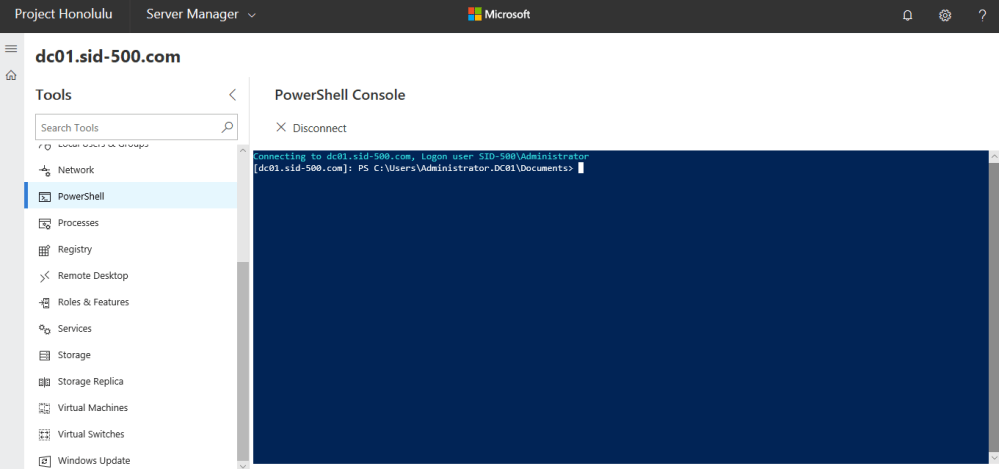Expand the Server Manager dropdown
Image resolution: width=999 pixels, height=469 pixels.
coord(200,15)
